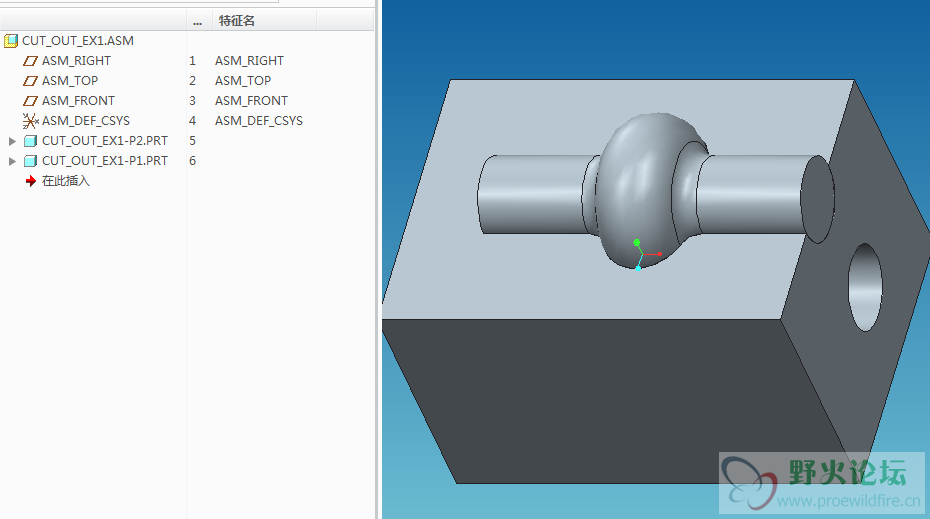The image size is (930, 519).
Task: Click the ASM_RIGHT datum plane icon
Action: pos(30,61)
